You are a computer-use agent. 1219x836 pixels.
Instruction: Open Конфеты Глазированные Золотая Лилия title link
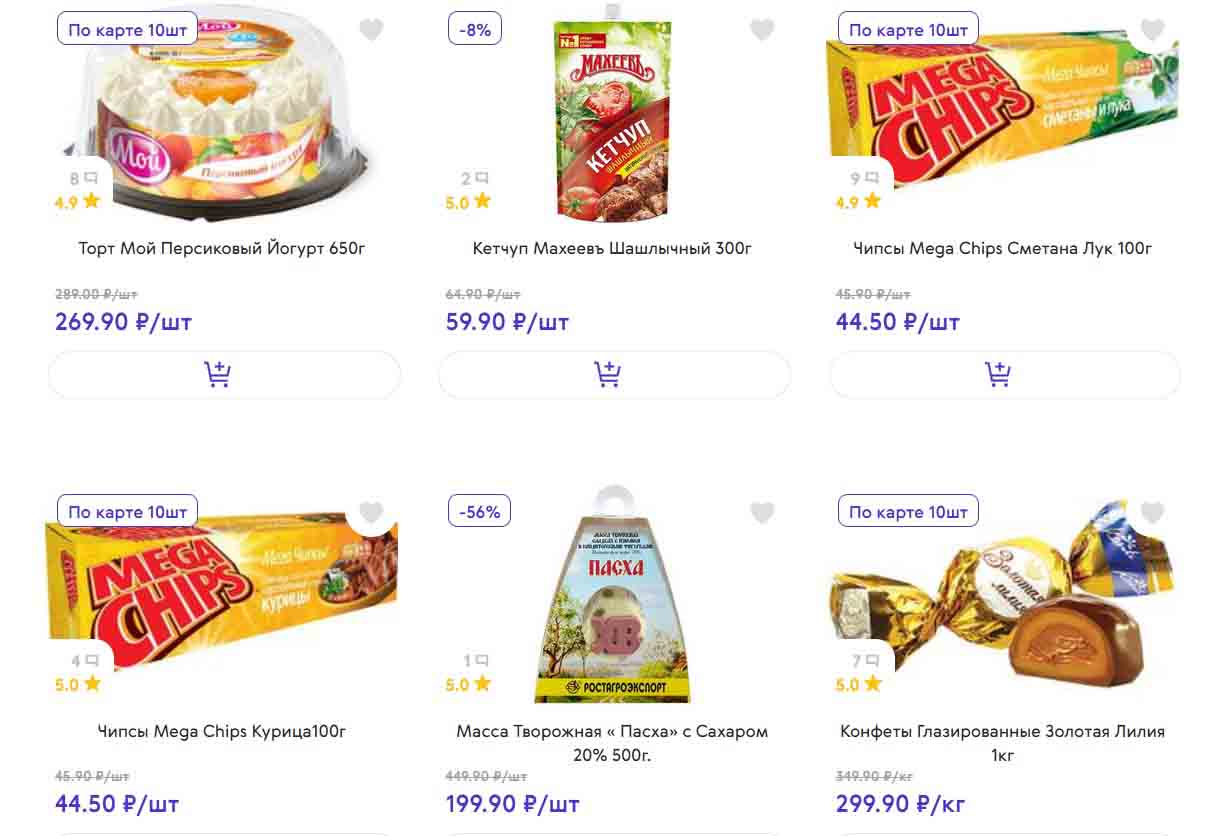pos(1002,742)
